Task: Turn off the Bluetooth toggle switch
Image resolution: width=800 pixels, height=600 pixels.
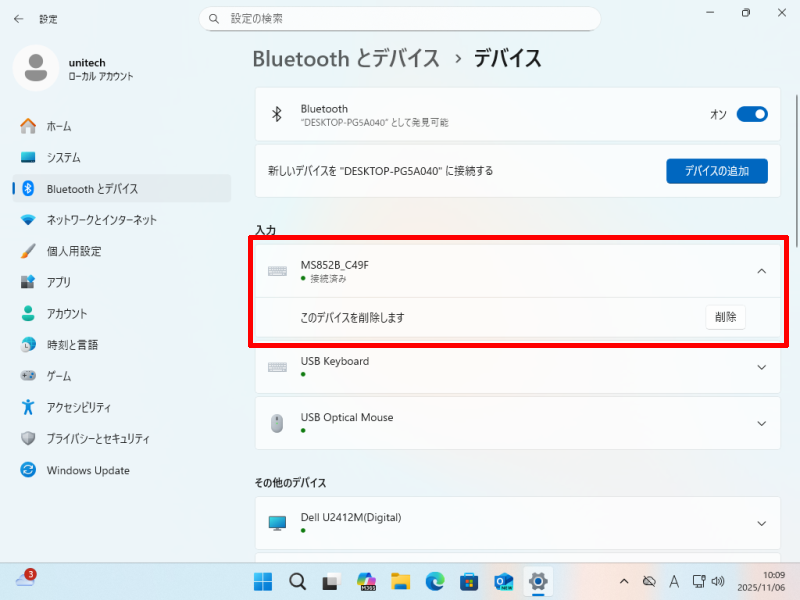Action: pos(751,115)
